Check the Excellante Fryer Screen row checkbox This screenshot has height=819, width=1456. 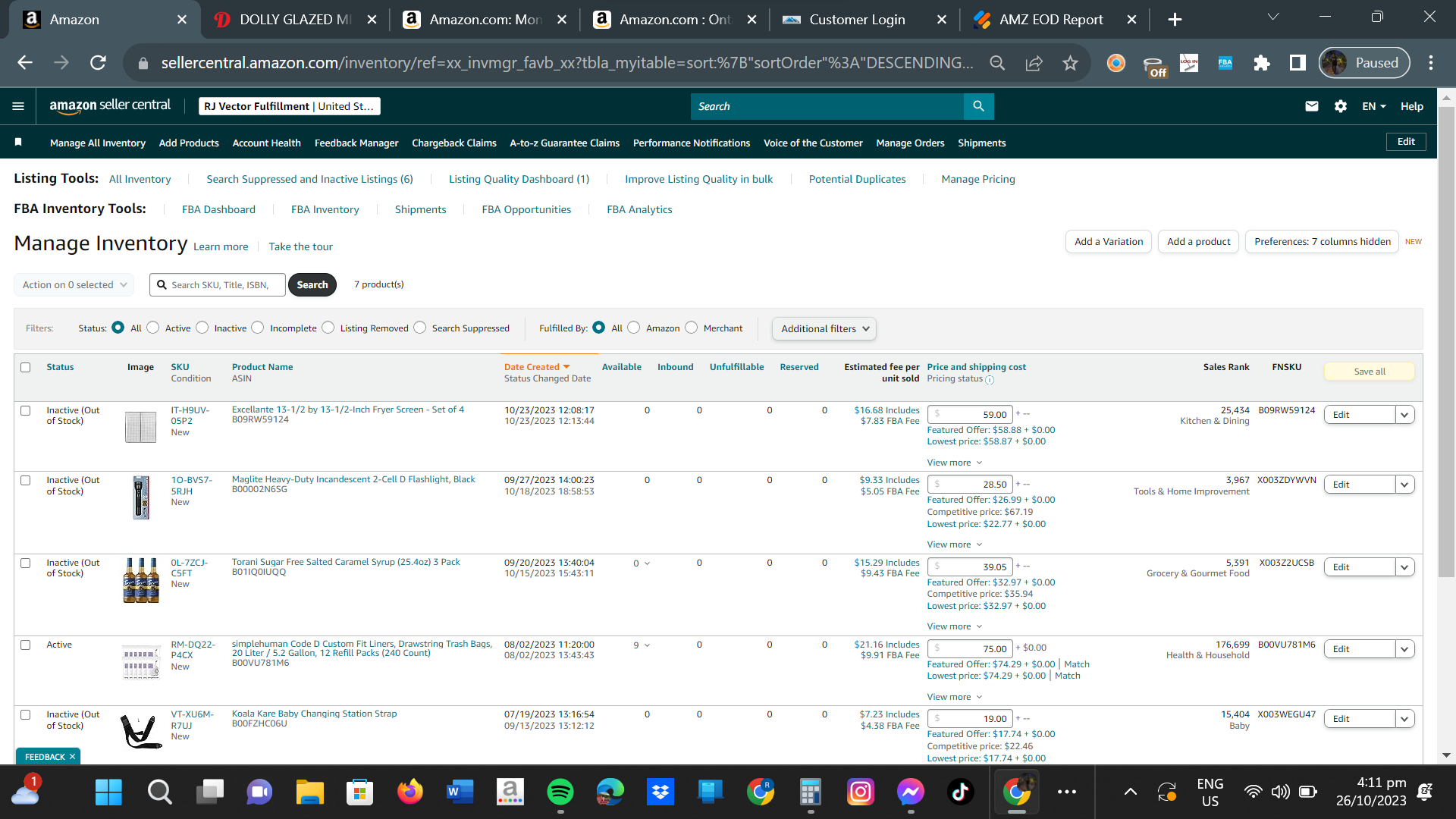pyautogui.click(x=26, y=410)
